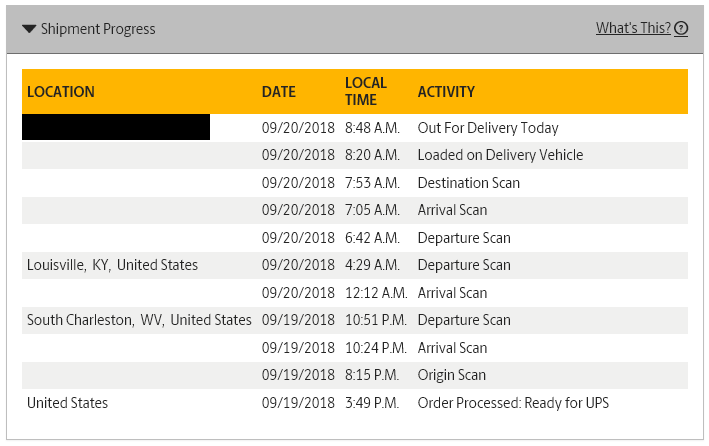Click the Destination Scan activity

(468, 183)
